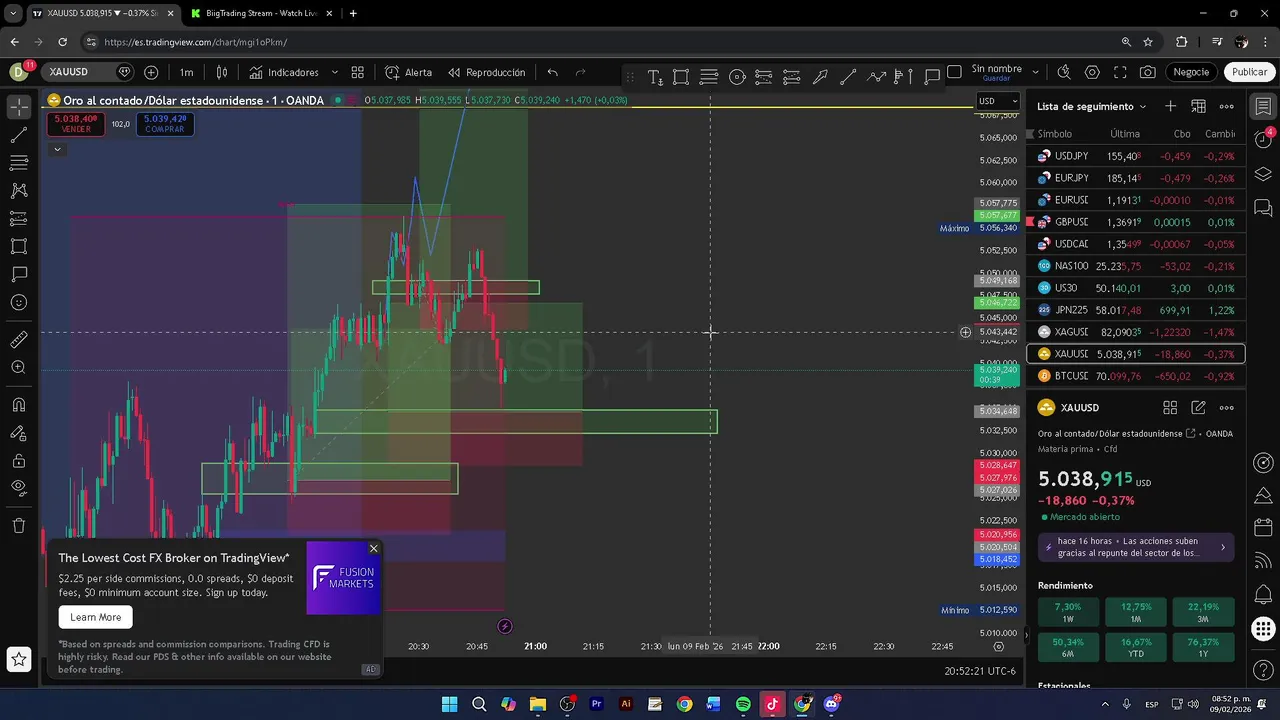This screenshot has width=1280, height=720.
Task: Open the emoji icons tool
Action: [19, 302]
